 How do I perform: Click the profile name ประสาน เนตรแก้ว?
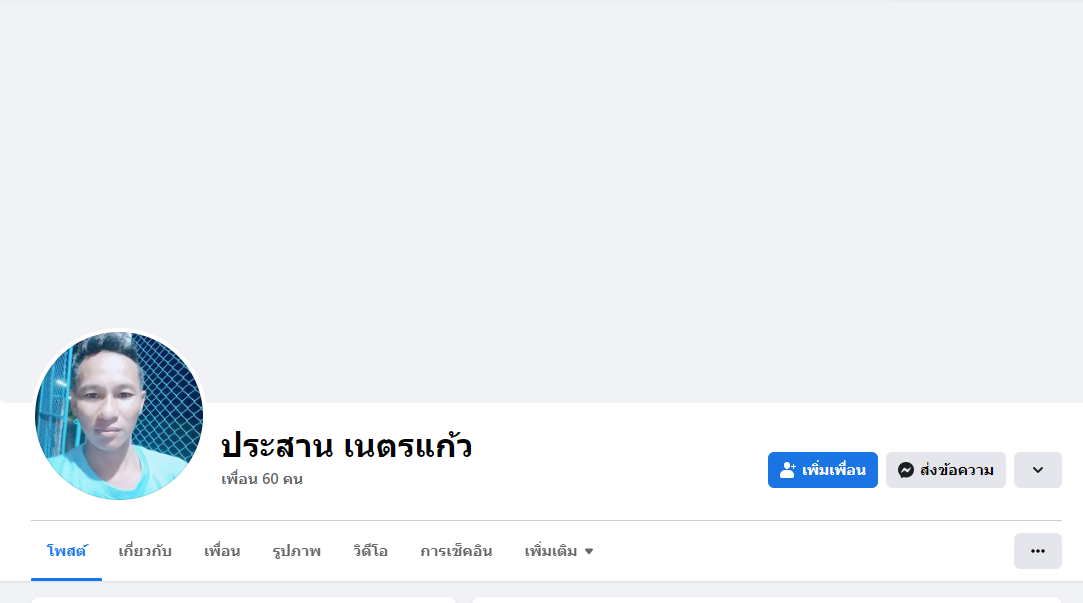click(346, 445)
